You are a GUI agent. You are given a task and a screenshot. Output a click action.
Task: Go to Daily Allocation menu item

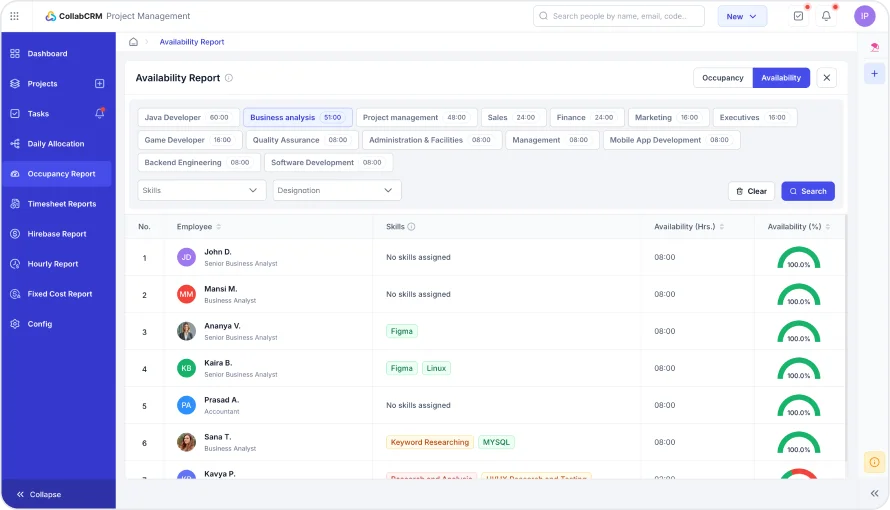click(x=56, y=144)
